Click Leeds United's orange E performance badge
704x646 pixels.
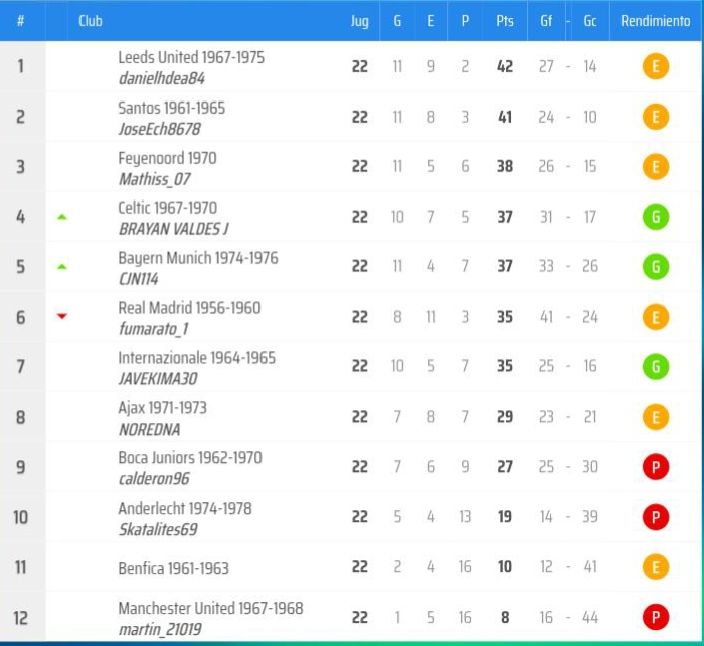pyautogui.click(x=656, y=66)
